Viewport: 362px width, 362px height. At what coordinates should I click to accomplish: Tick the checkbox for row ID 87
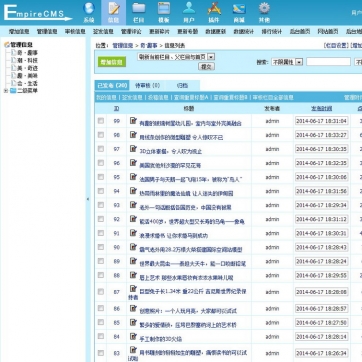(x=101, y=292)
